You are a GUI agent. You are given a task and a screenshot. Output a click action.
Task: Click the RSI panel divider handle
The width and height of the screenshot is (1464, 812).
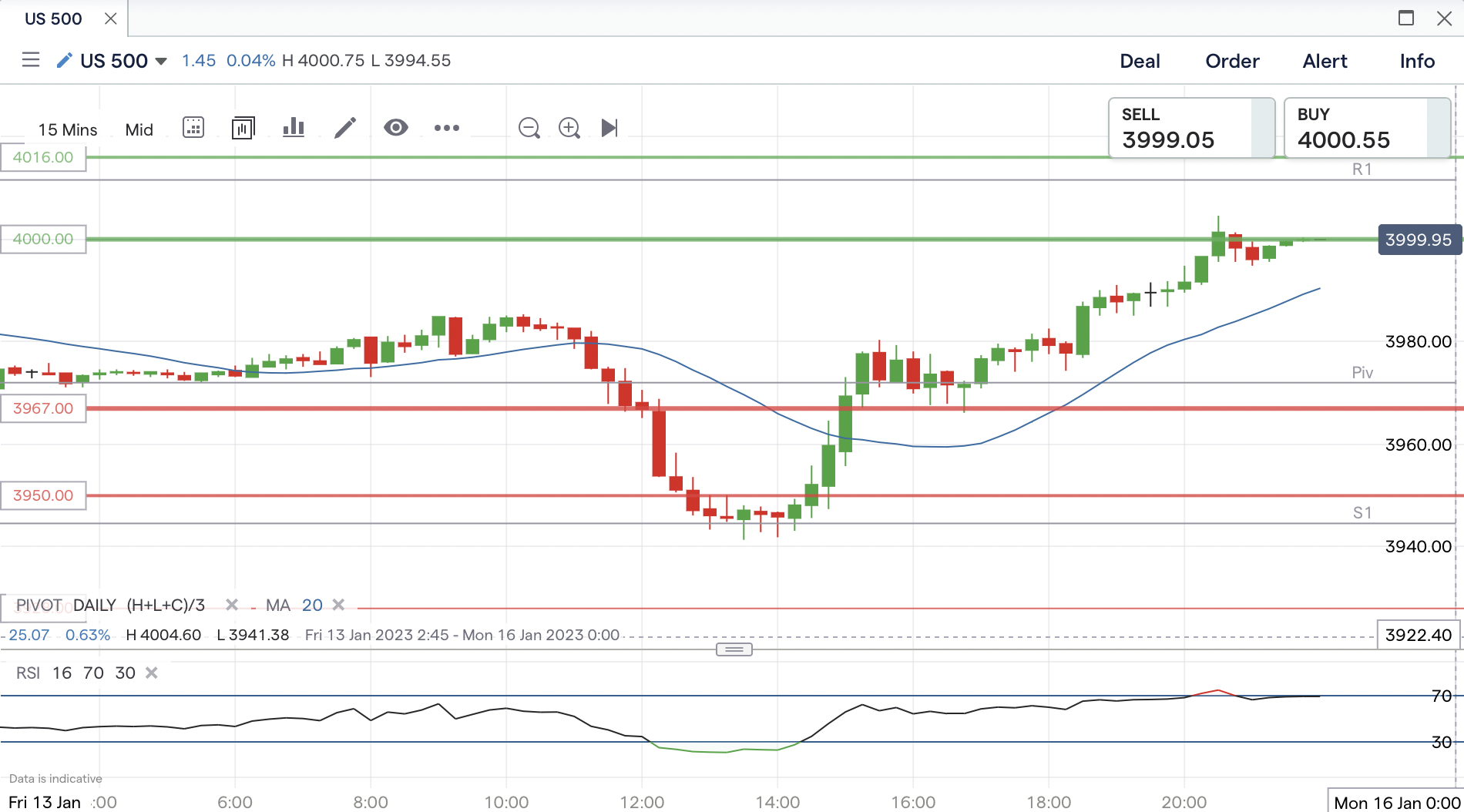tap(734, 649)
